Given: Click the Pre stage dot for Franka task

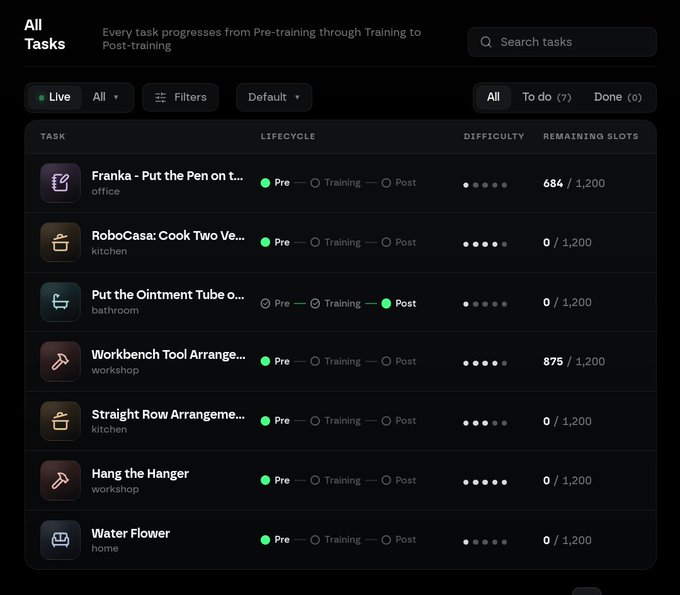Looking at the screenshot, I should pyautogui.click(x=265, y=183).
